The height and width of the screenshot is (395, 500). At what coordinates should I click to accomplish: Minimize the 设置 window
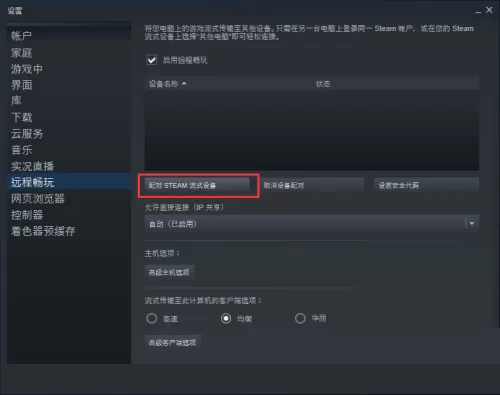point(478,11)
